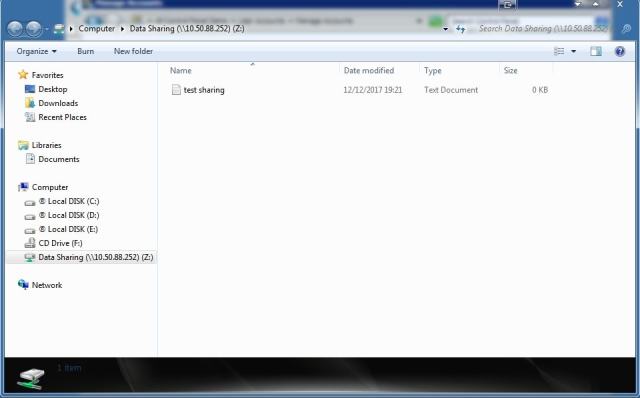
Task: Click the Local DISK (E:) drive icon
Action: tap(30, 230)
